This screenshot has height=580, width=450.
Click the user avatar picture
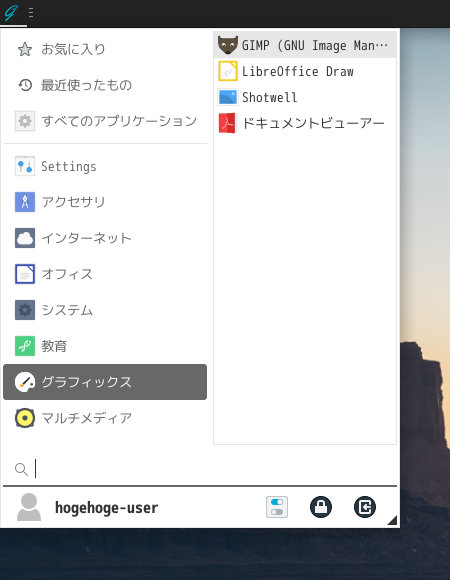(29, 507)
